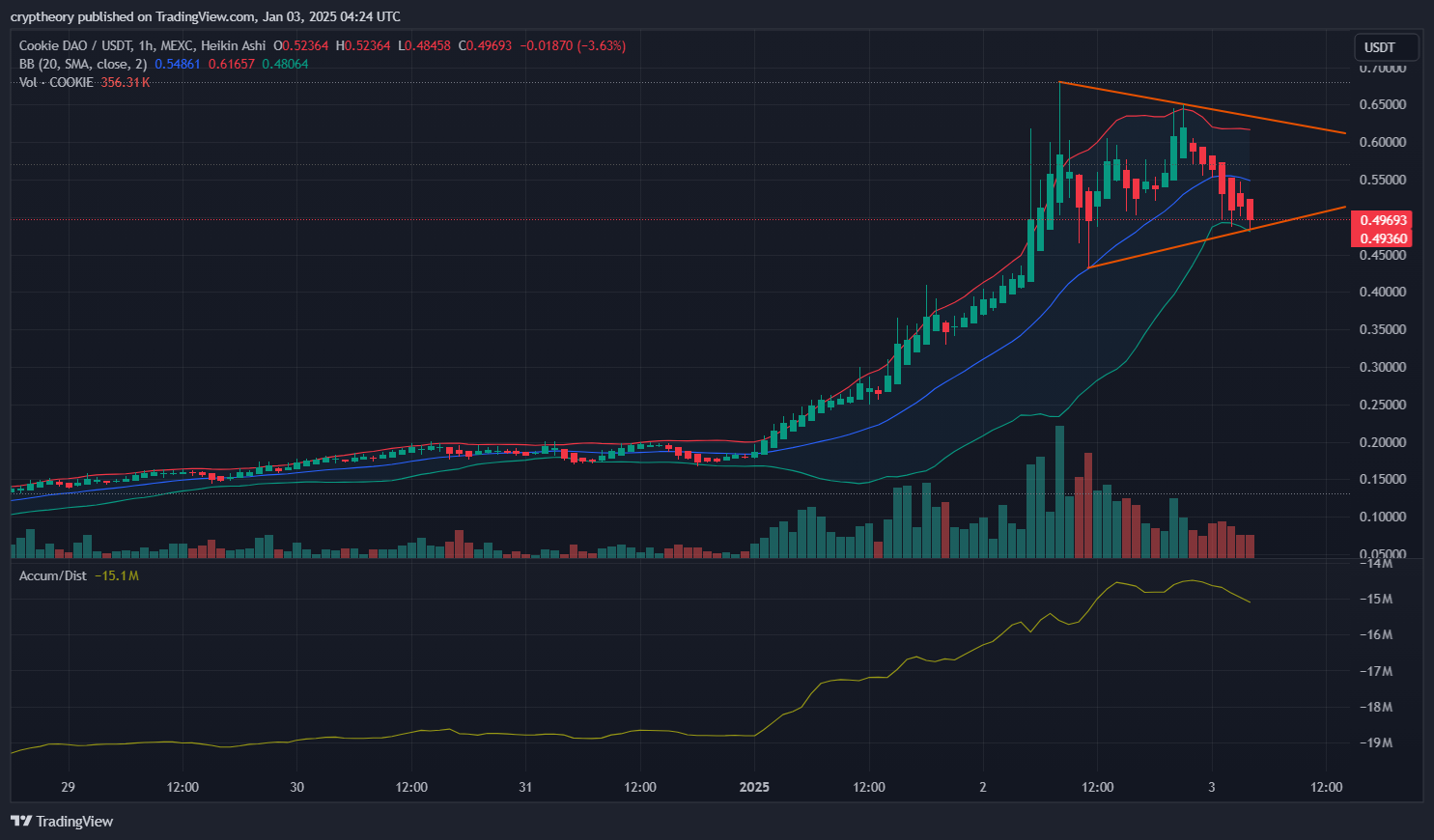Click the 0.65000 price axis label

coord(1383,104)
